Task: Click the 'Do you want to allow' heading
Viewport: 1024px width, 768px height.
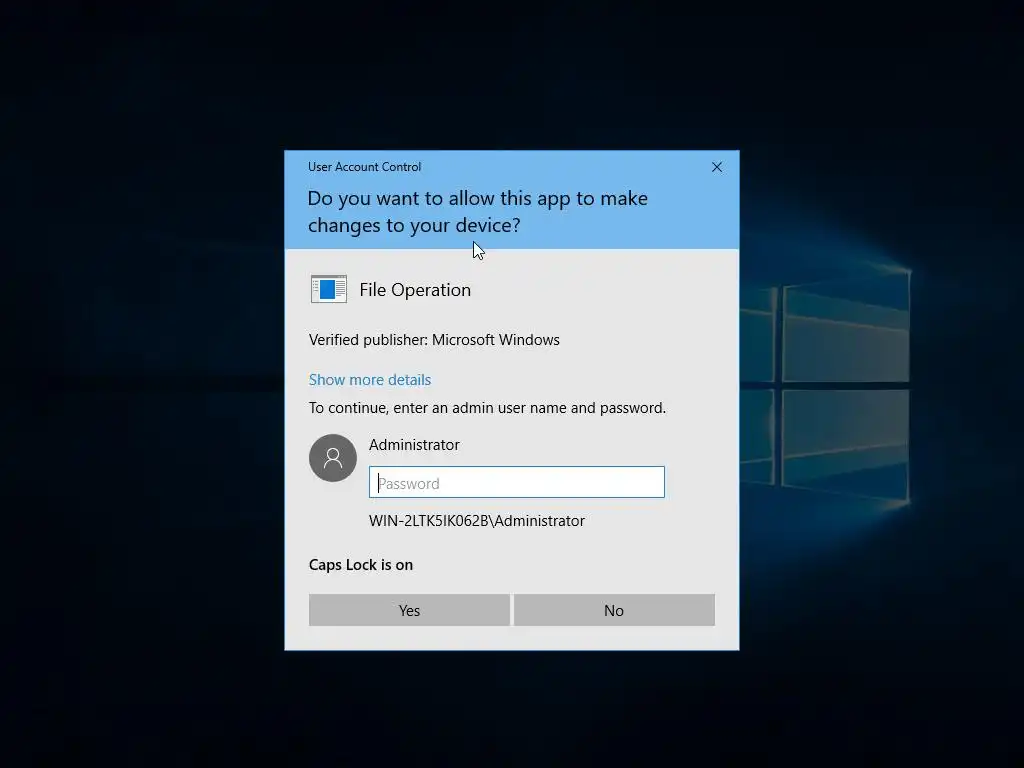Action: point(477,212)
